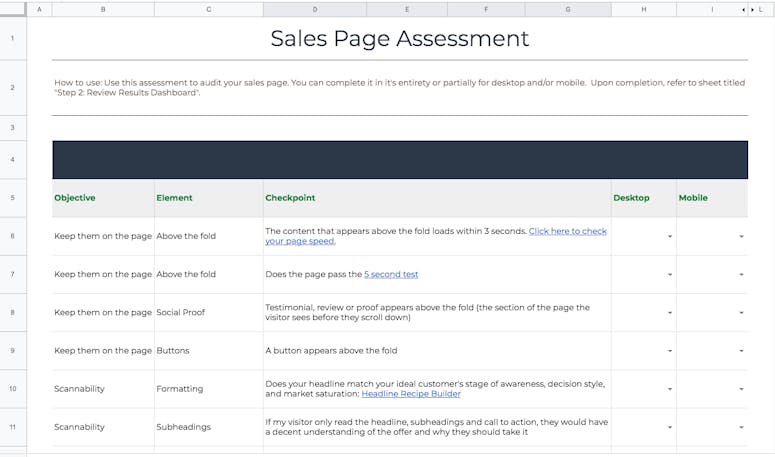Click the 'Mobile' column heading

coord(693,198)
